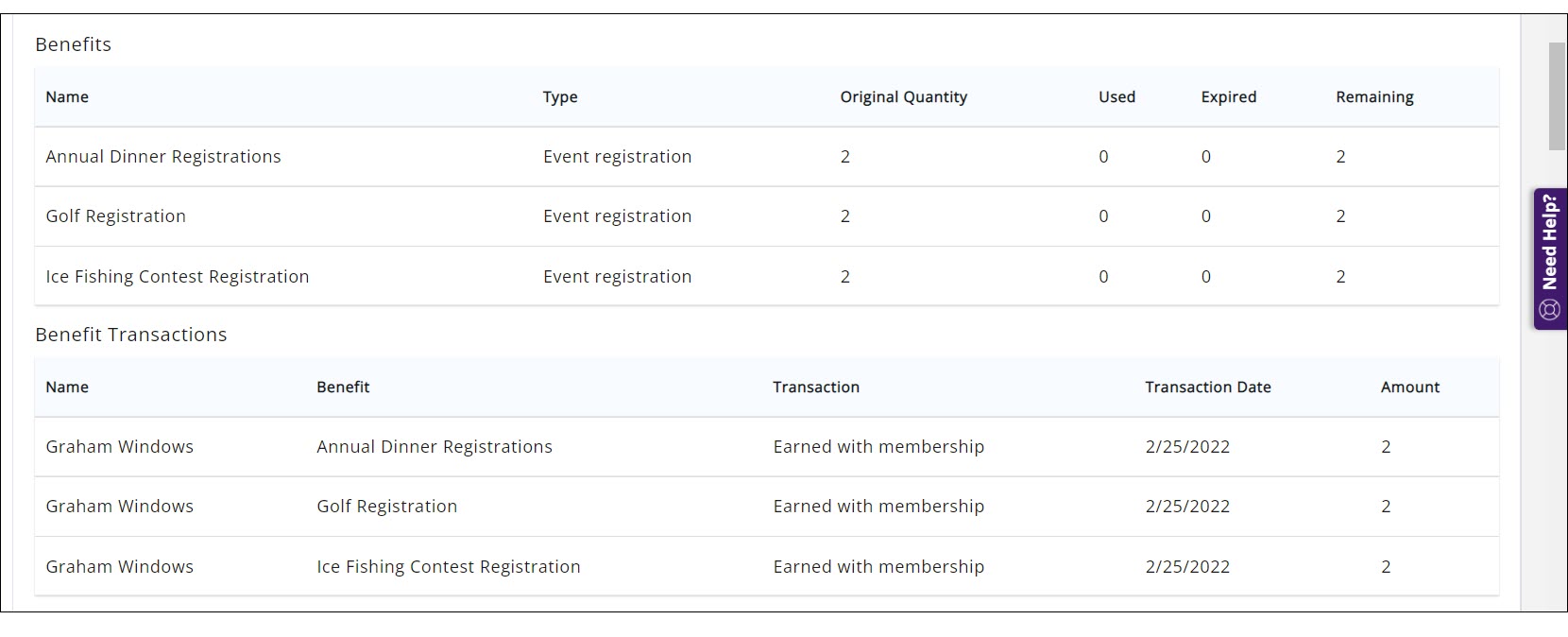Click the Benefit Transactions section heading
Image resolution: width=1568 pixels, height=637 pixels.
click(x=130, y=335)
